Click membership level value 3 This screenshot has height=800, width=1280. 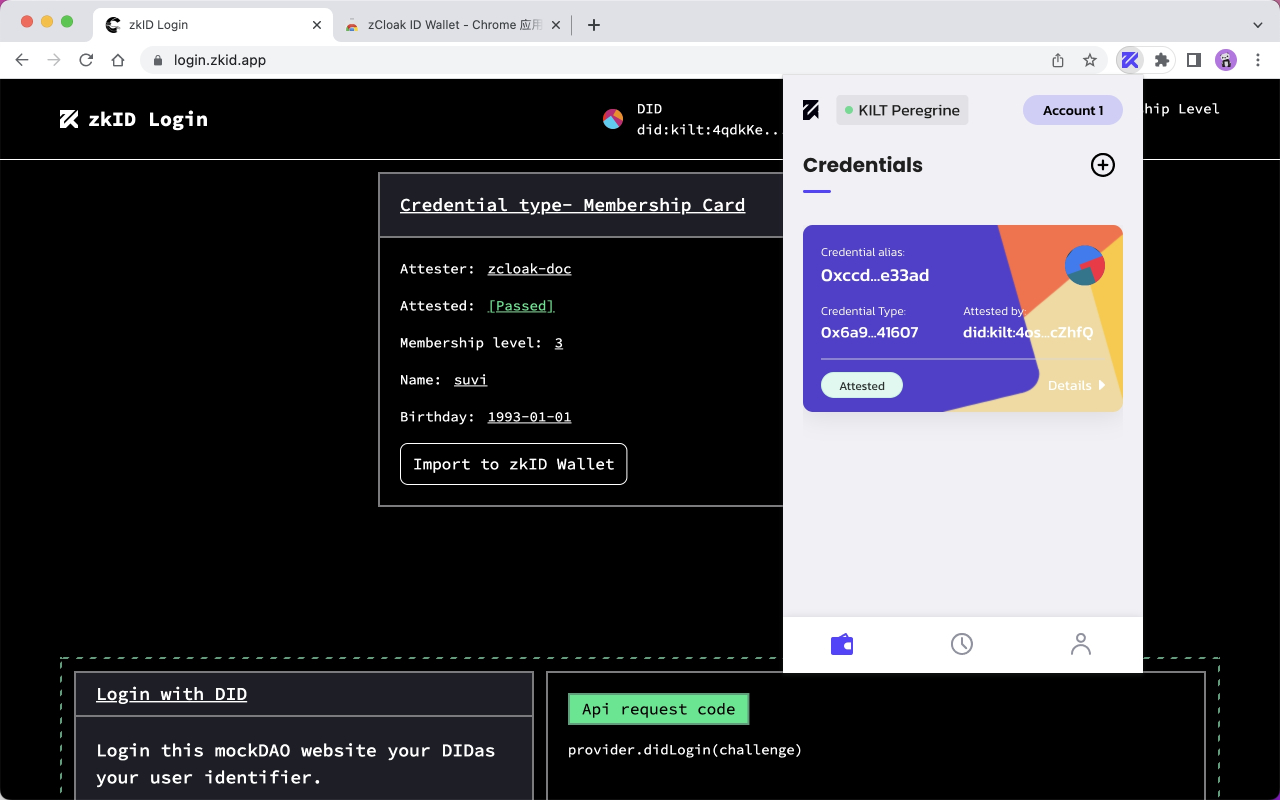pos(558,343)
